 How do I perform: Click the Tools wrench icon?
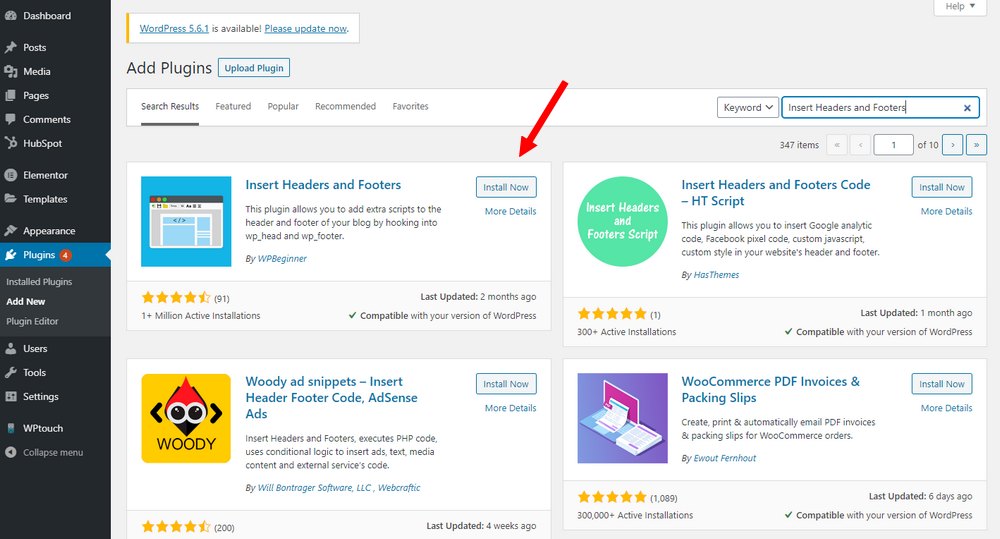click(x=11, y=373)
